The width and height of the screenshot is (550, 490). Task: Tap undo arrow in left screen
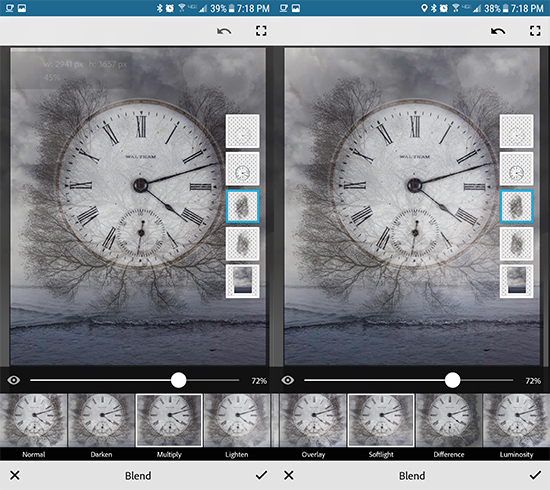224,32
